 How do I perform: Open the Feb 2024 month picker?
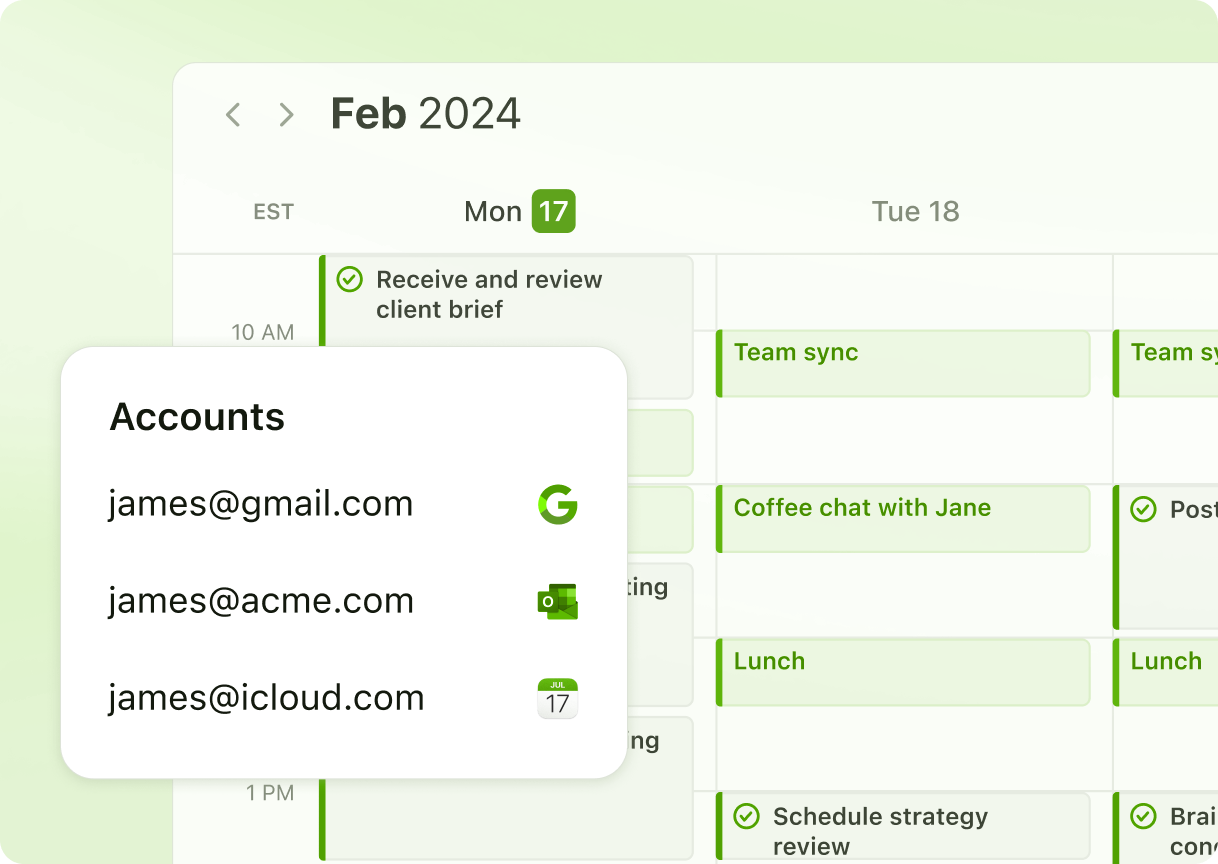point(425,114)
